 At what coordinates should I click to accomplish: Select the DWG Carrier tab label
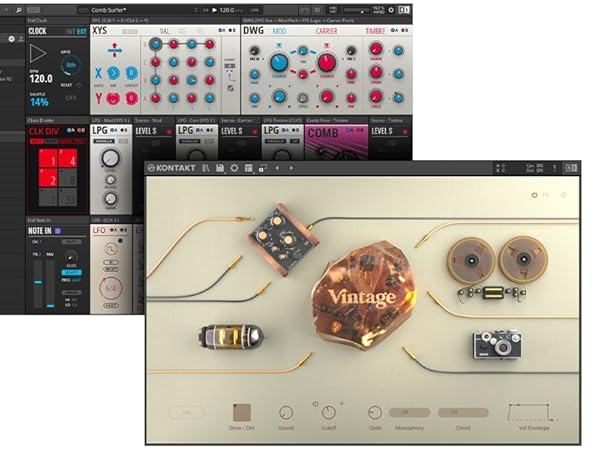(326, 31)
